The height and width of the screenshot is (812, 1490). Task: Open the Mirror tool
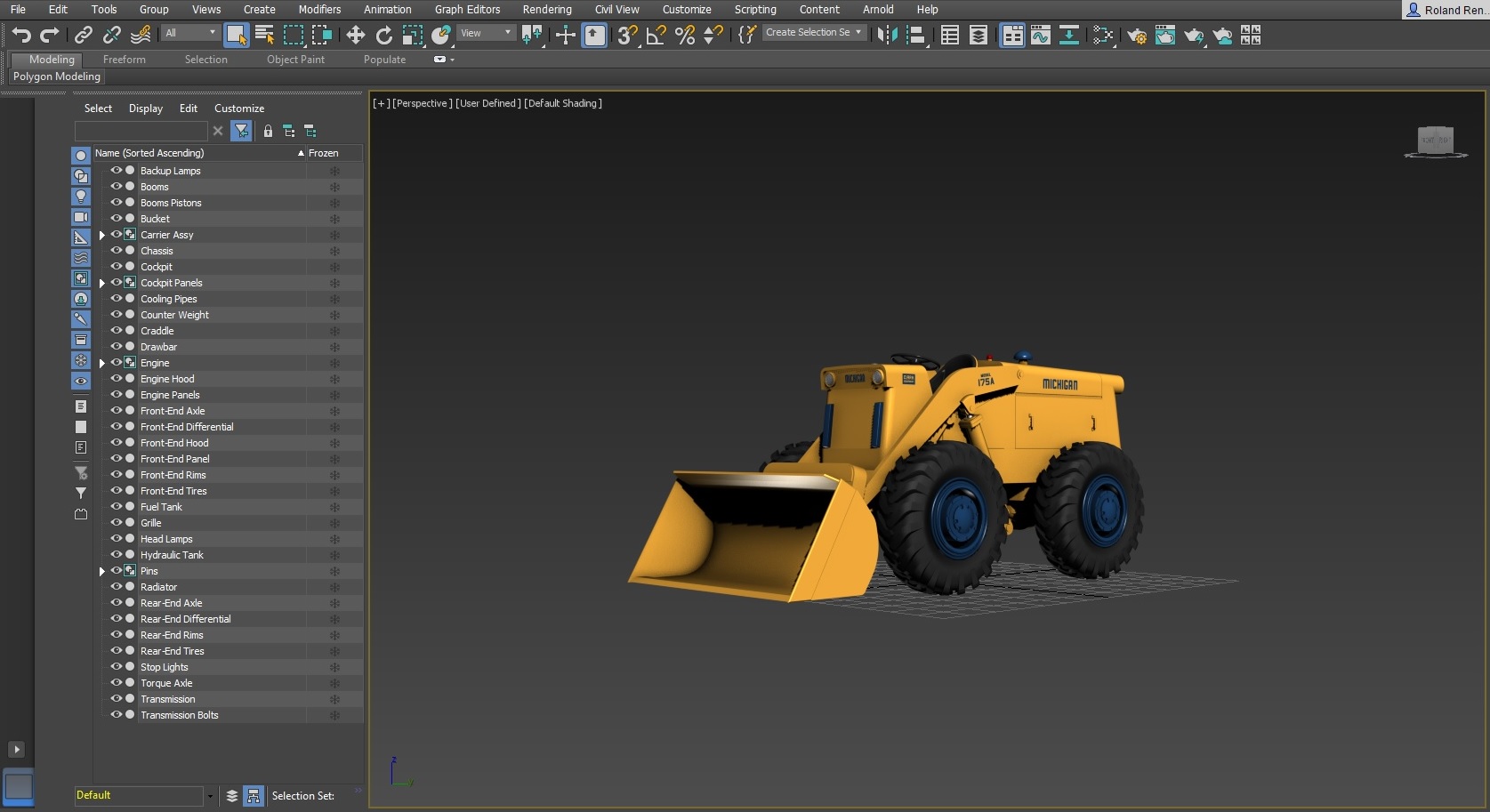click(887, 35)
